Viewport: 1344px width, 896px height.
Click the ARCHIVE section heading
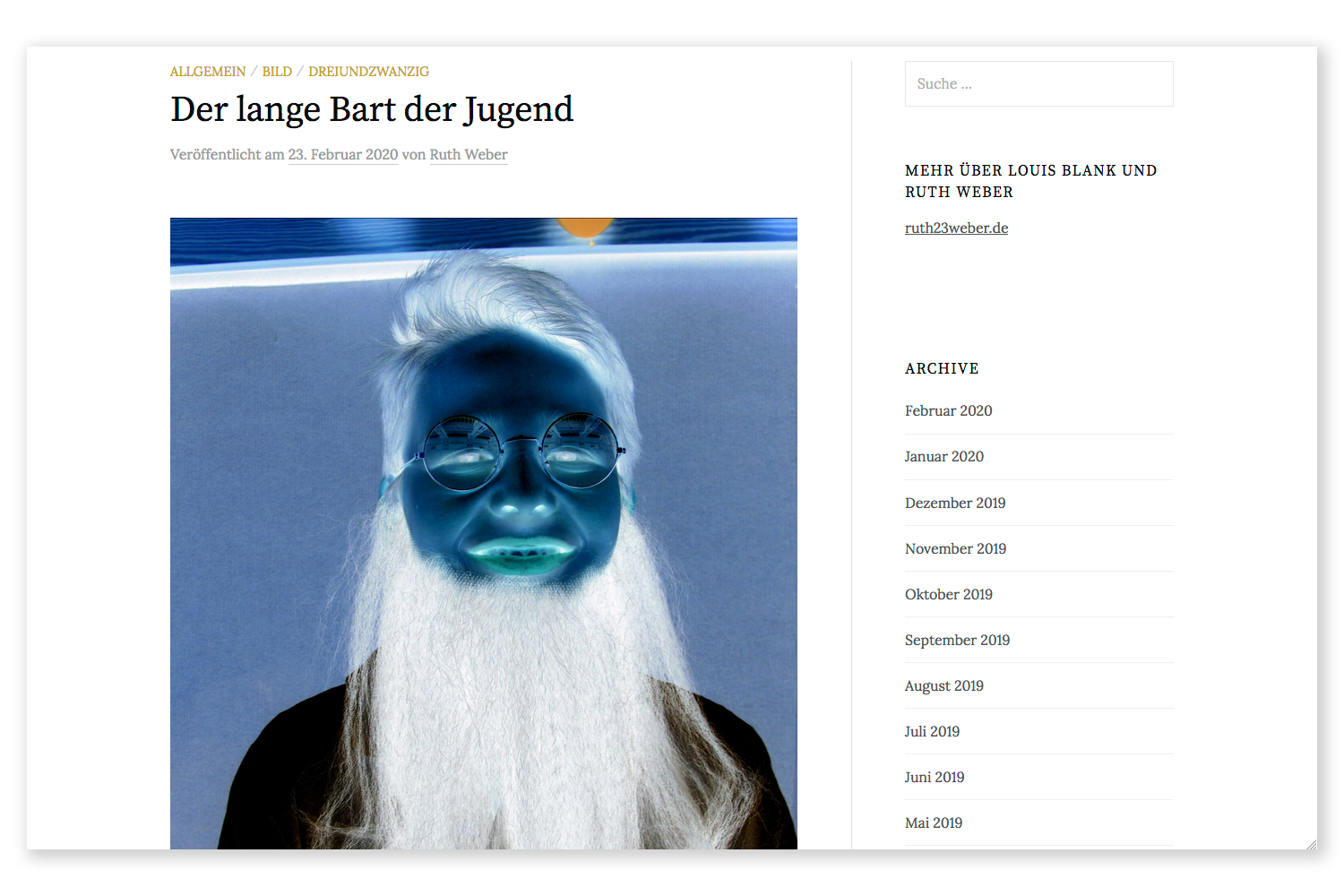(942, 368)
